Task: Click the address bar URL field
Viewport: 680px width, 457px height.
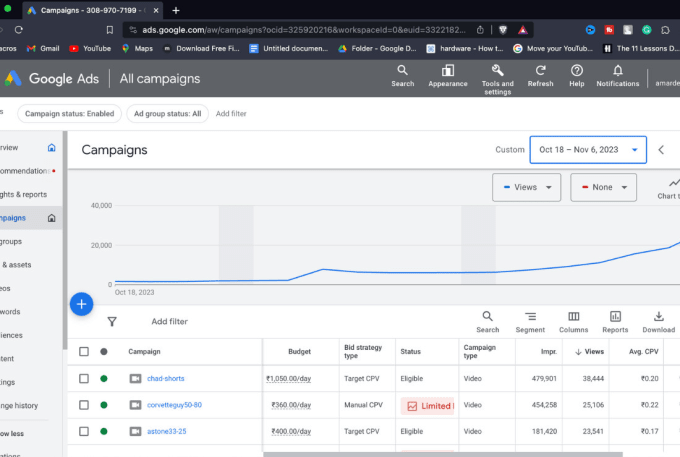Action: [304, 29]
